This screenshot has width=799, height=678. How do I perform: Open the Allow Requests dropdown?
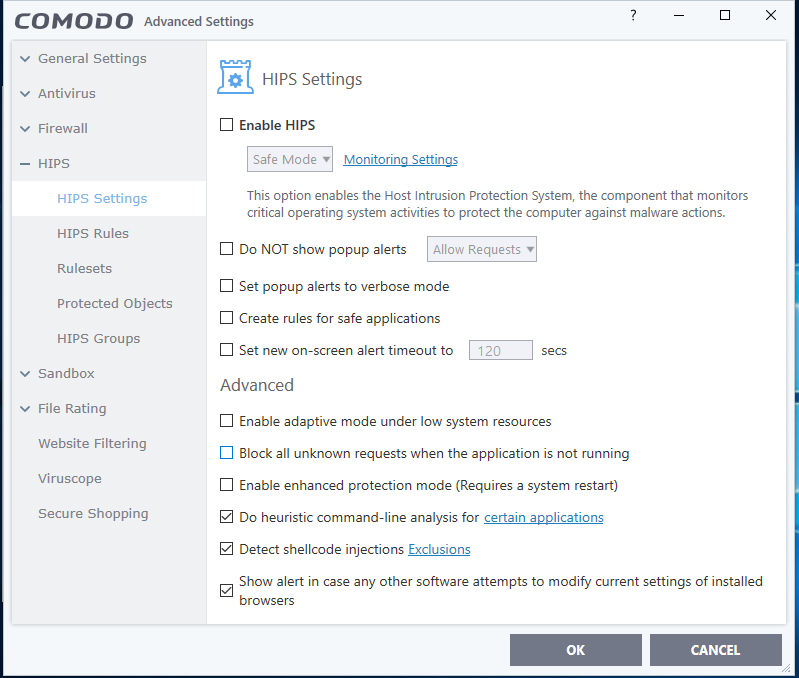coord(482,249)
